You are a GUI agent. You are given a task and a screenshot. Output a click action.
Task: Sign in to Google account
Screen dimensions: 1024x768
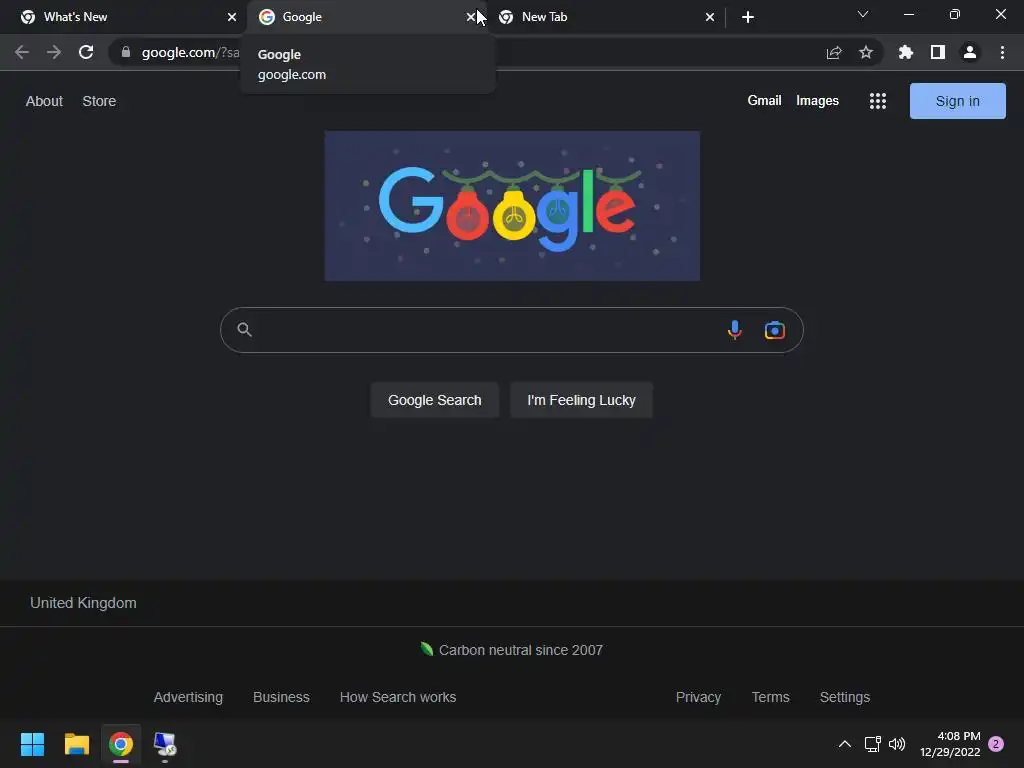[x=957, y=101]
